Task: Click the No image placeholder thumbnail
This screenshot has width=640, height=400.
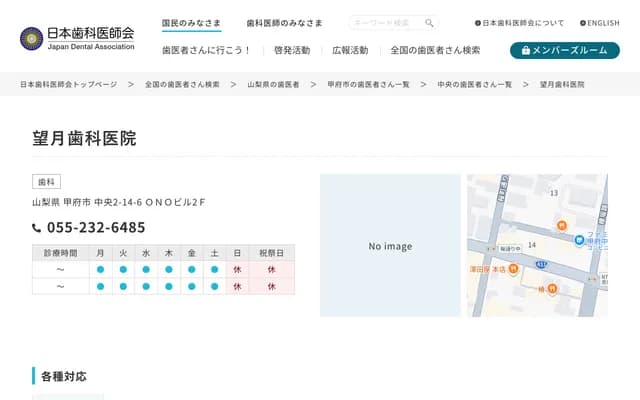Action: (390, 246)
